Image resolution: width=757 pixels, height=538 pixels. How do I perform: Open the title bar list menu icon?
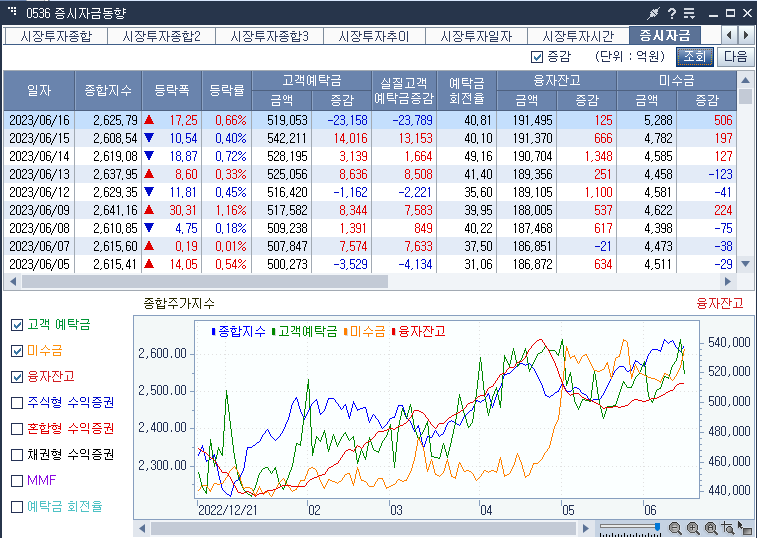click(689, 13)
